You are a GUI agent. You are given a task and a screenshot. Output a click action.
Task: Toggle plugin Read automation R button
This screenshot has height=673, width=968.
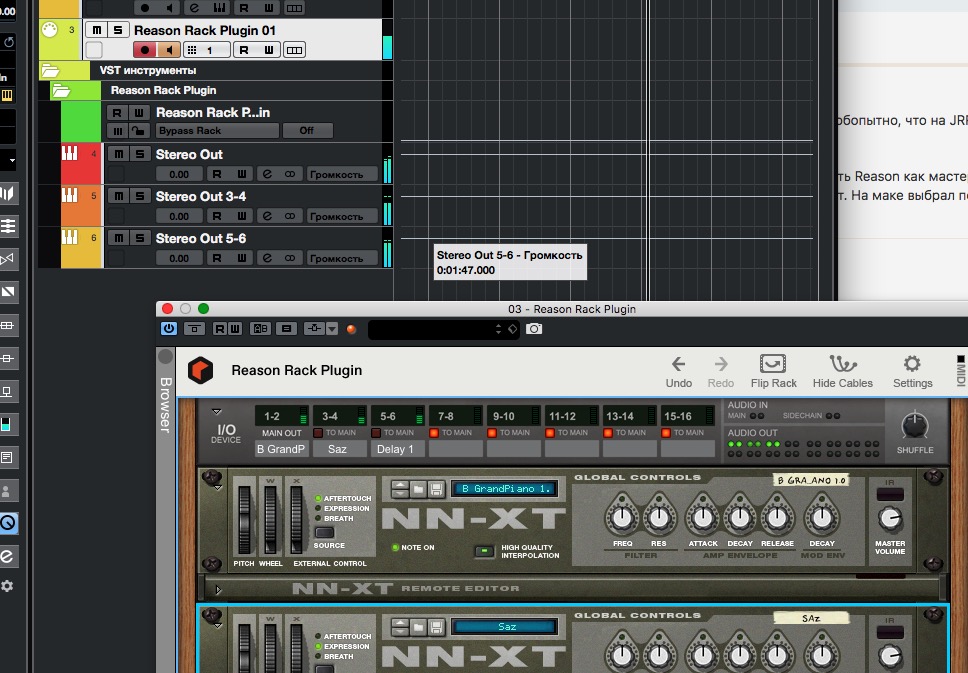220,328
